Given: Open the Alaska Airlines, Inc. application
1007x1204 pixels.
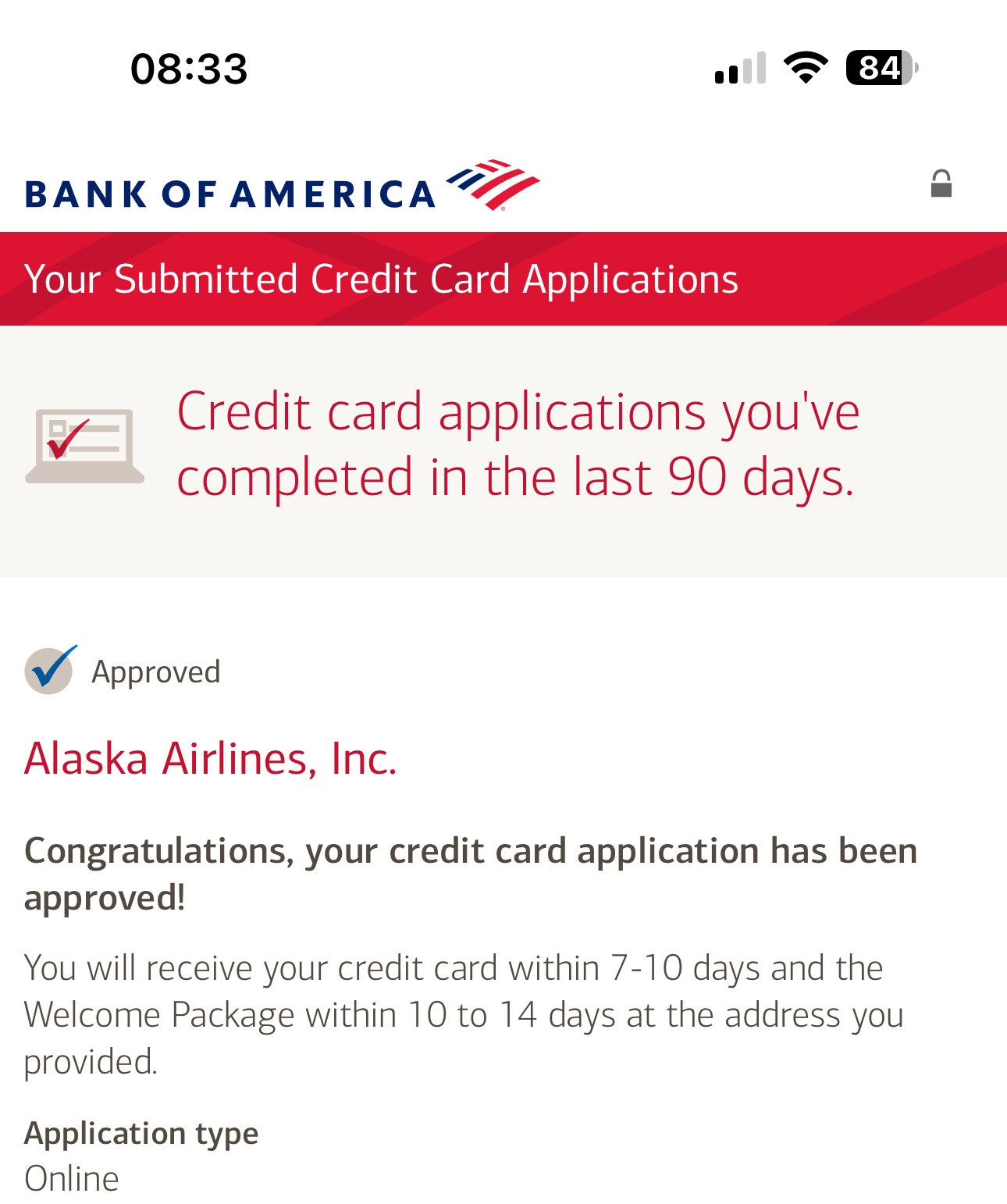Looking at the screenshot, I should [211, 758].
